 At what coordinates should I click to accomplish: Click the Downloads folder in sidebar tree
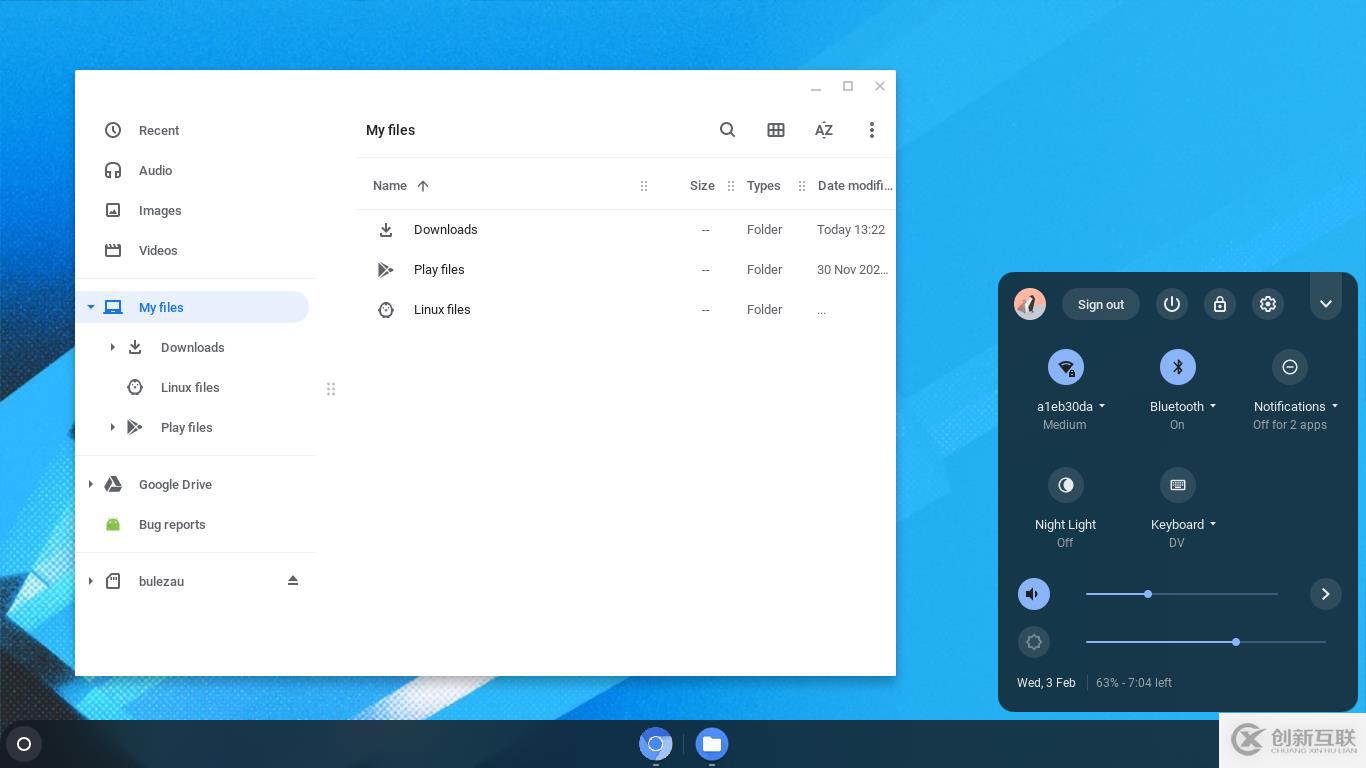tap(192, 347)
